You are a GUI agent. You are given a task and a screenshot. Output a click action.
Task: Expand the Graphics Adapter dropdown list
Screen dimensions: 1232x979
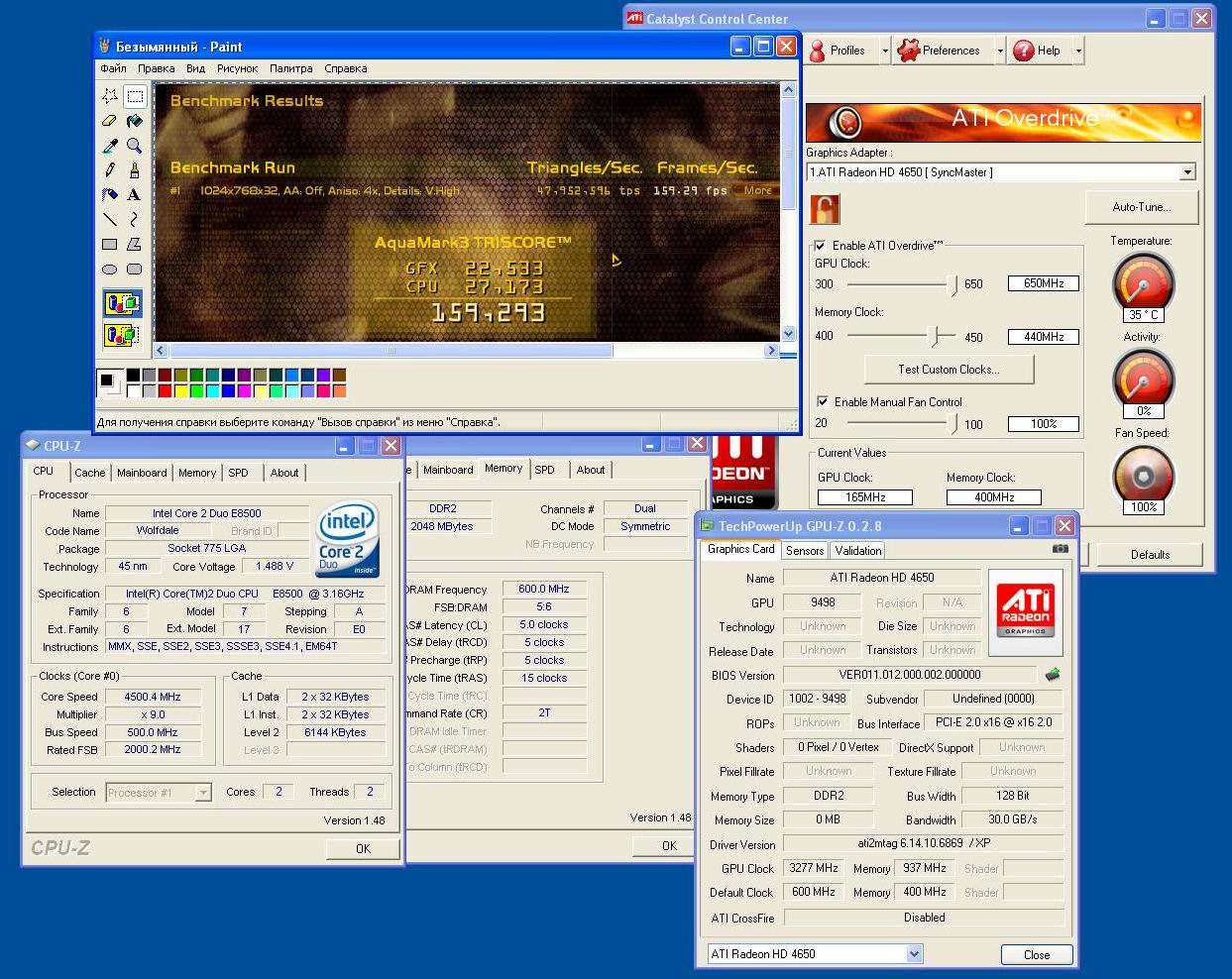point(1187,172)
